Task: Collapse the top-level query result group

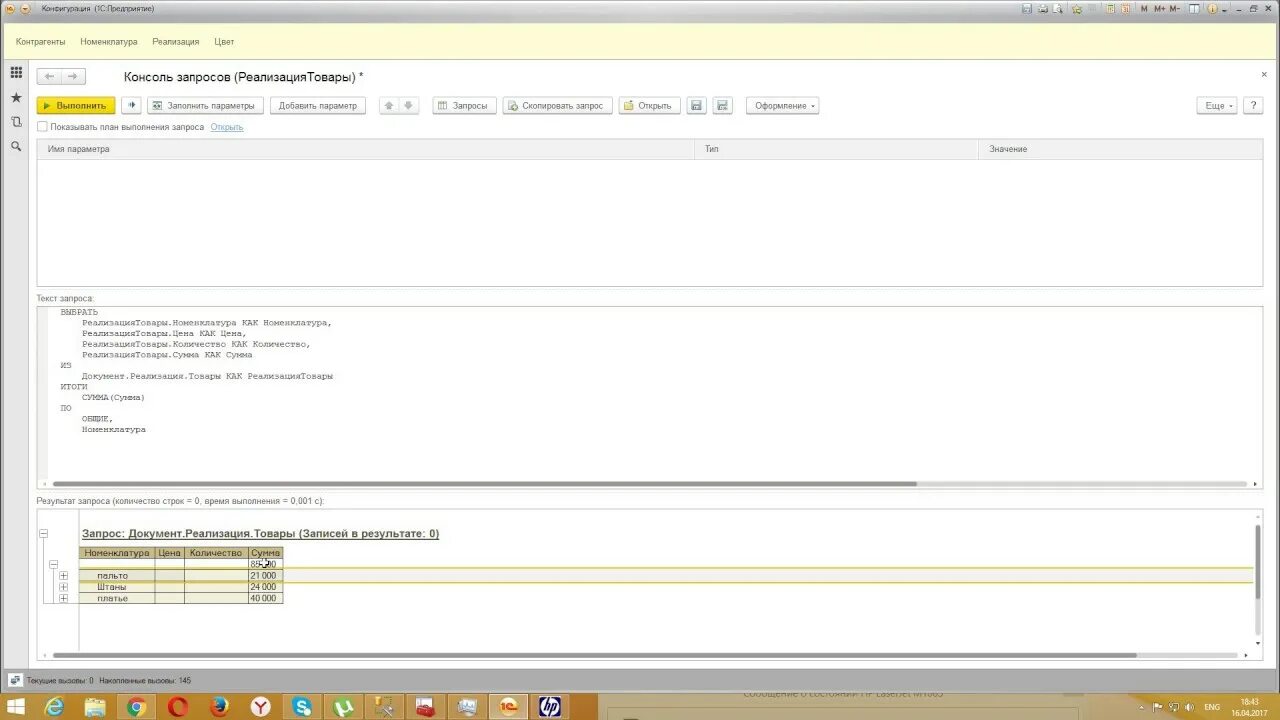Action: [43, 534]
